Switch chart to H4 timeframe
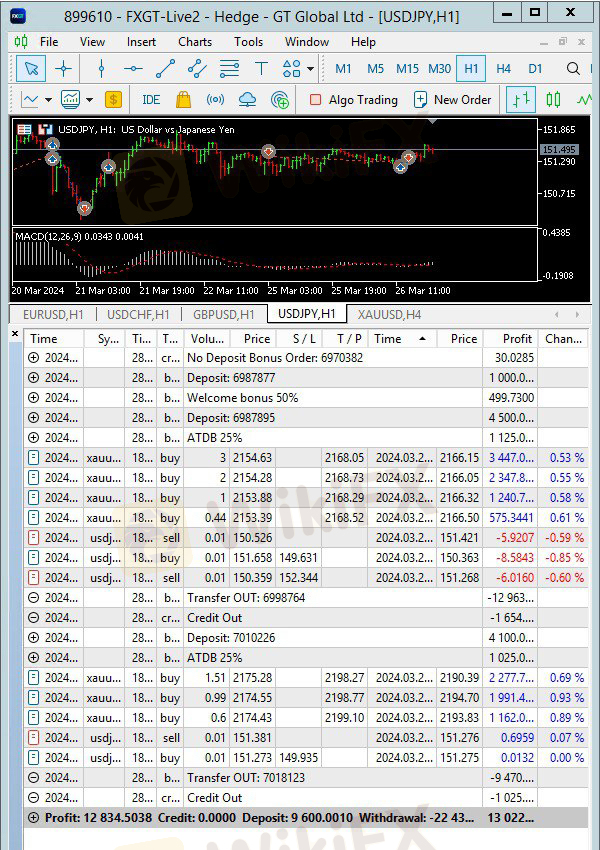The width and height of the screenshot is (600, 850). tap(503, 69)
